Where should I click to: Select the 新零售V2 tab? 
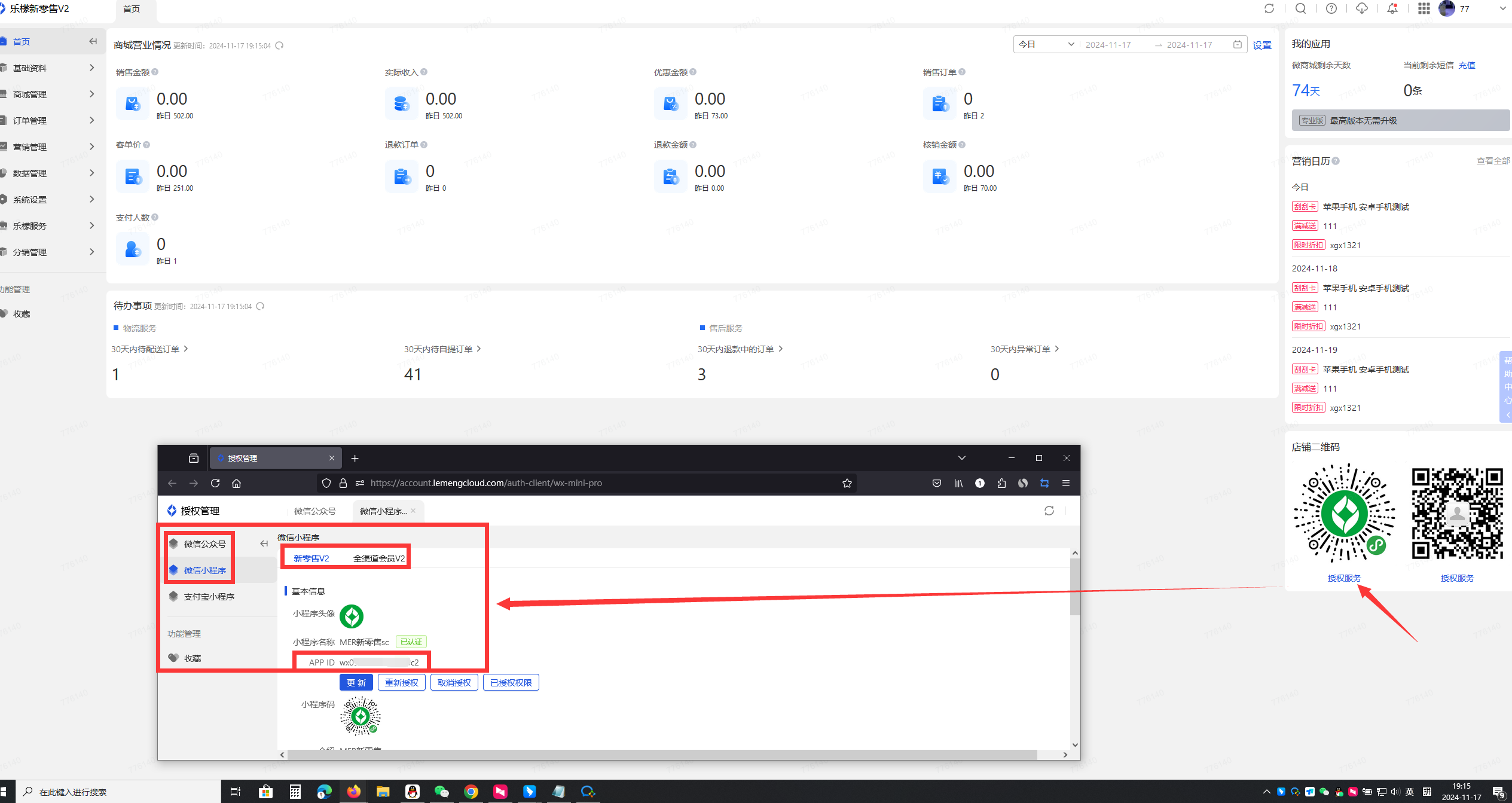pos(311,558)
